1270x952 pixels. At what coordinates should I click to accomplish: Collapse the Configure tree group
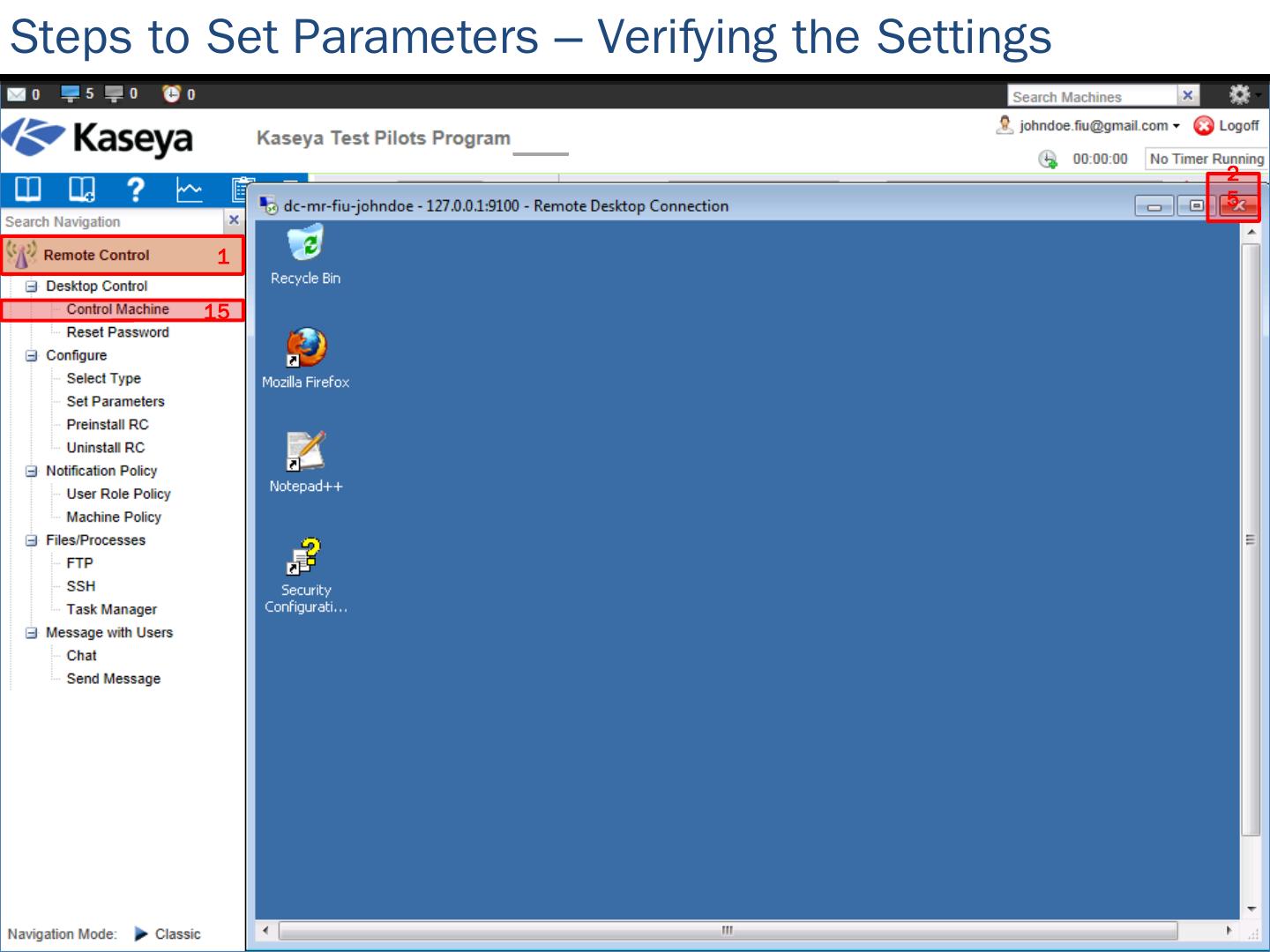click(x=32, y=355)
